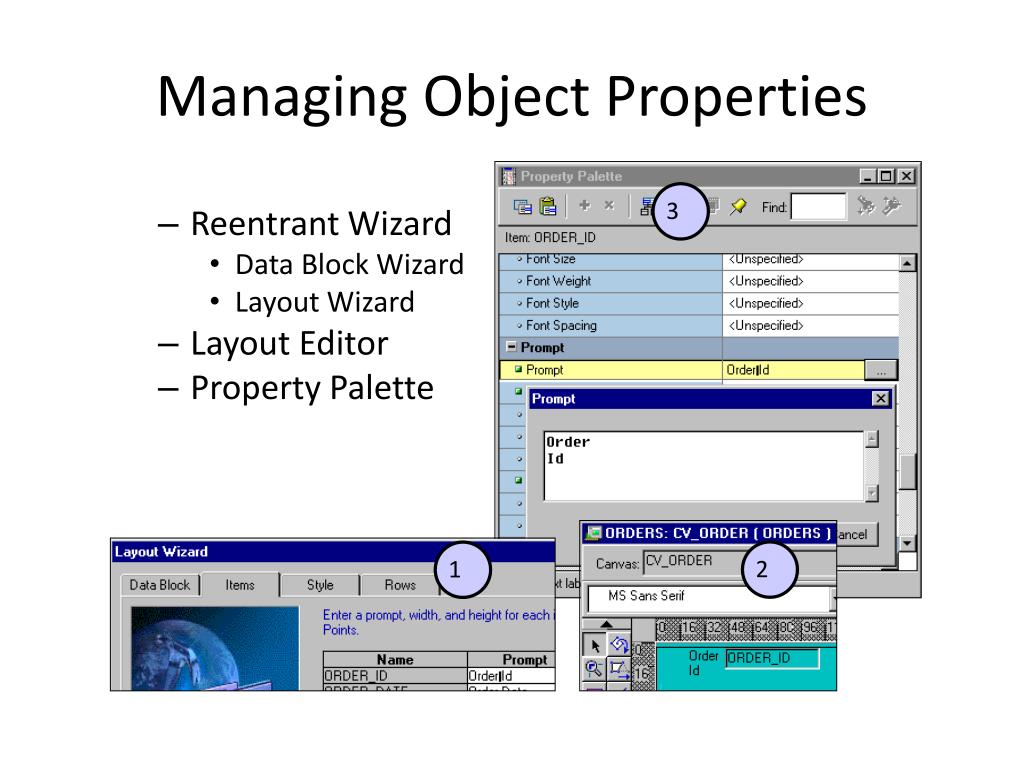This screenshot has height=768, width=1024.
Task: Click the Data Block Wizard bullet text
Action: (349, 264)
